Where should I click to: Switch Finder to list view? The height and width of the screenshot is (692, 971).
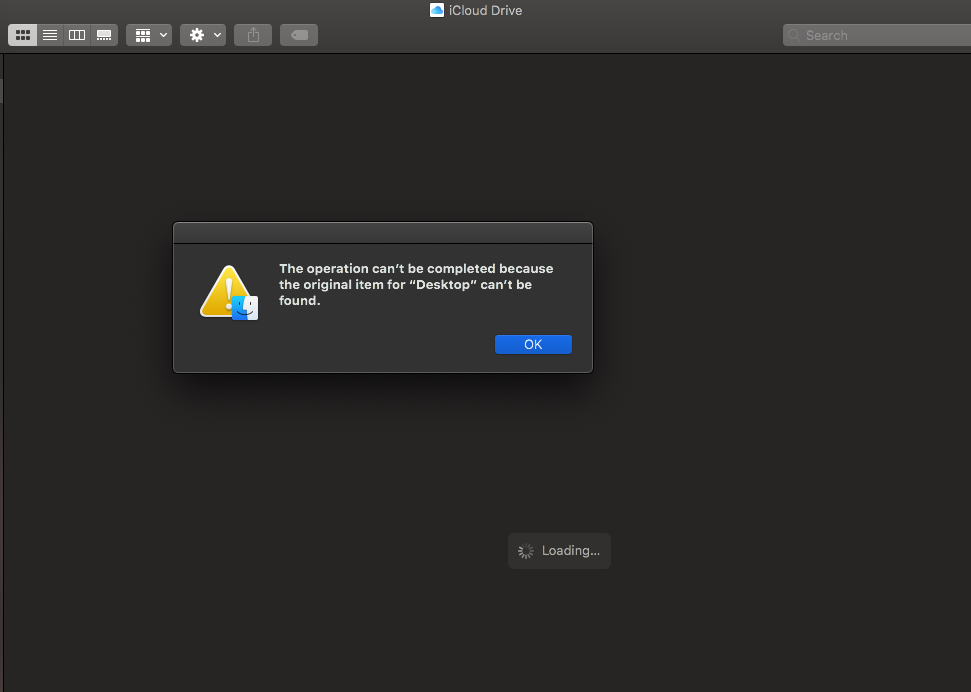click(50, 35)
